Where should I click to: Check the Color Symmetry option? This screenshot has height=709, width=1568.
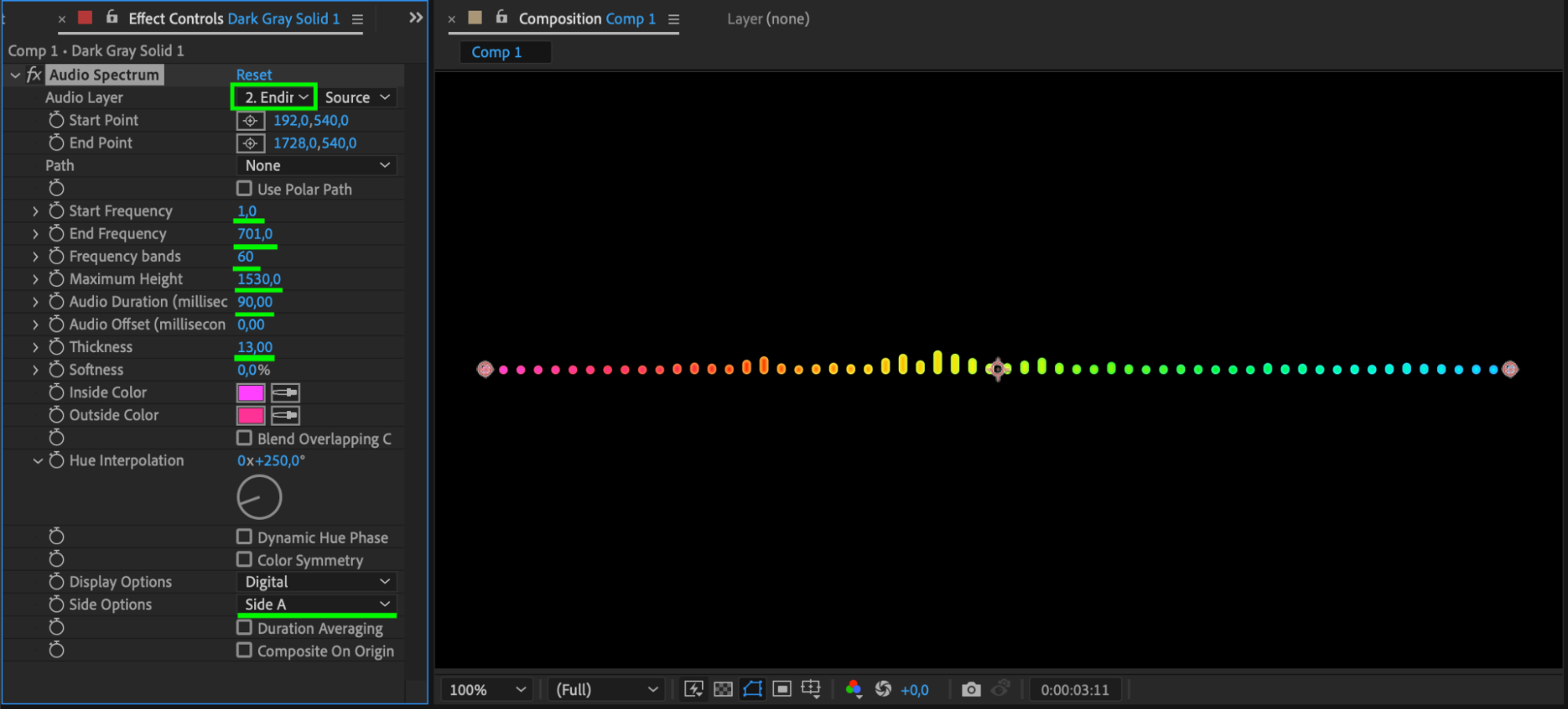(x=245, y=560)
